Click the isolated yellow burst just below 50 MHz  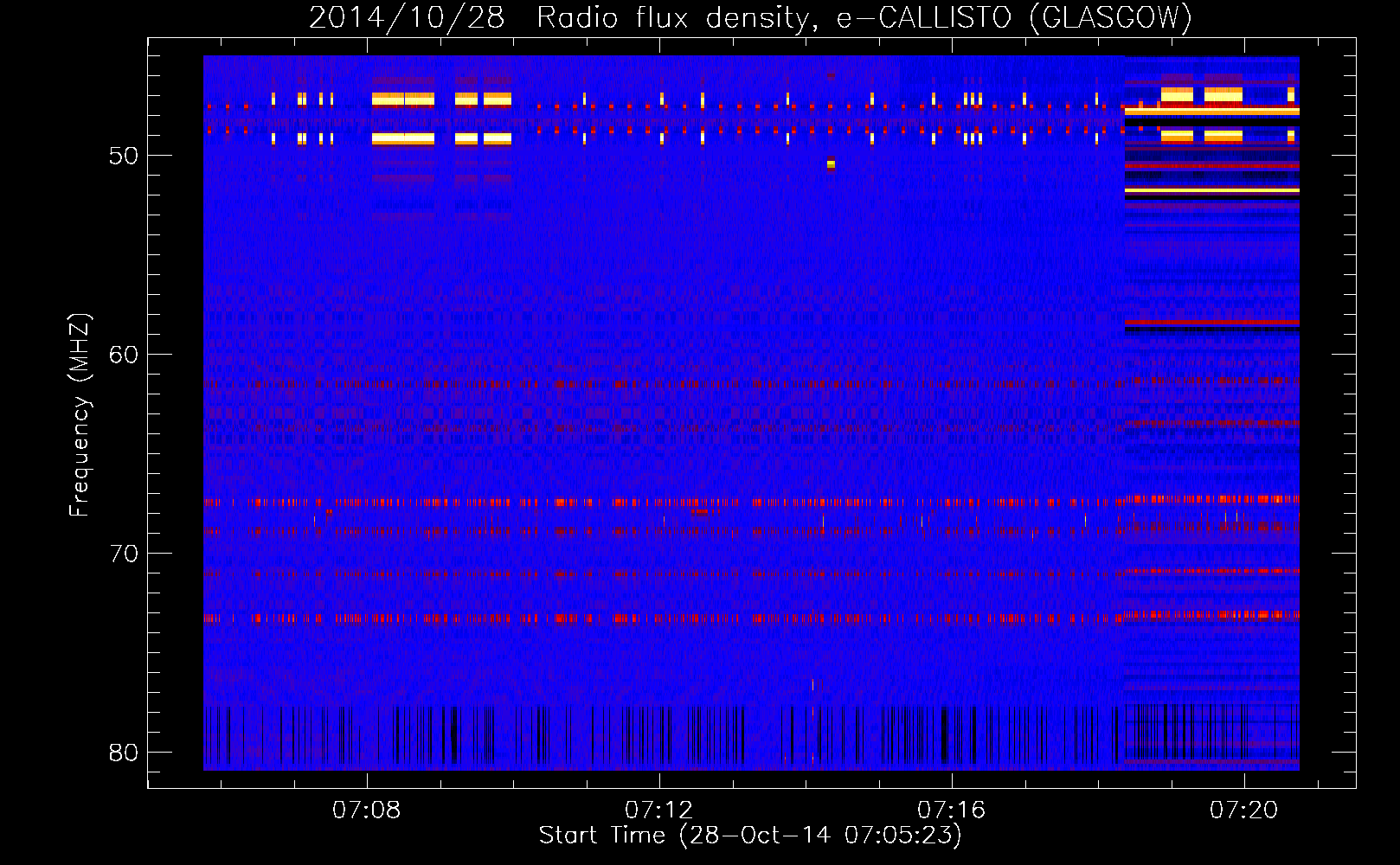[x=831, y=163]
